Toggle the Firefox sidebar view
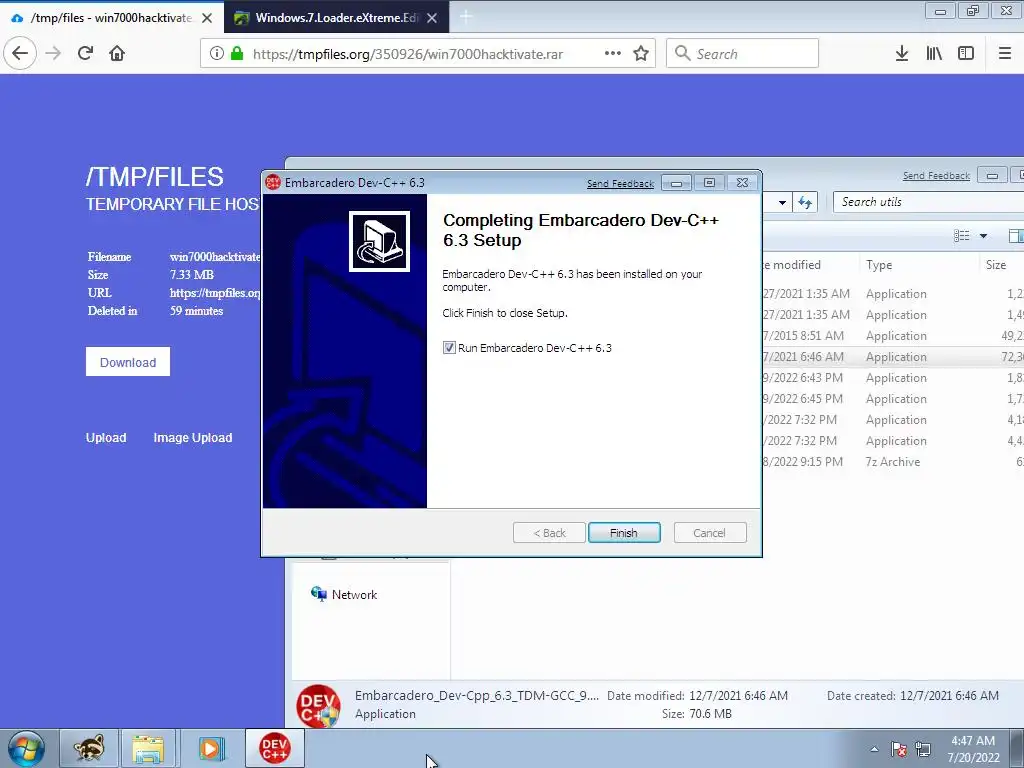The height and width of the screenshot is (768, 1024). pyautogui.click(x=966, y=54)
